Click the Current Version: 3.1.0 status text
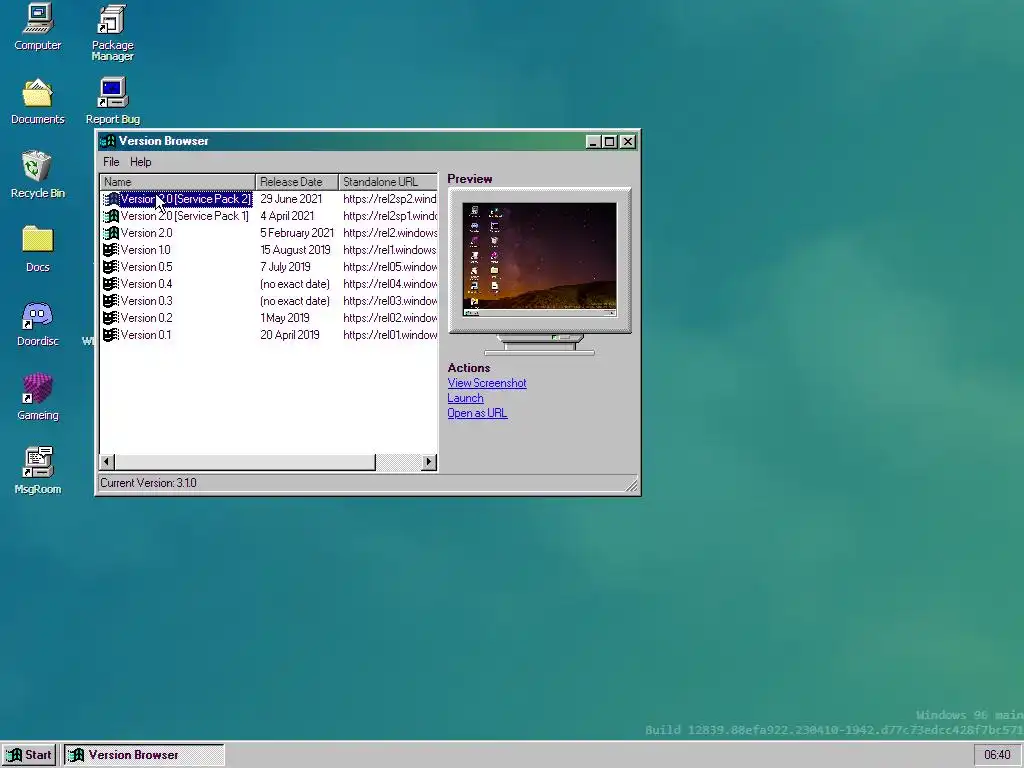The width and height of the screenshot is (1024, 768). (148, 483)
